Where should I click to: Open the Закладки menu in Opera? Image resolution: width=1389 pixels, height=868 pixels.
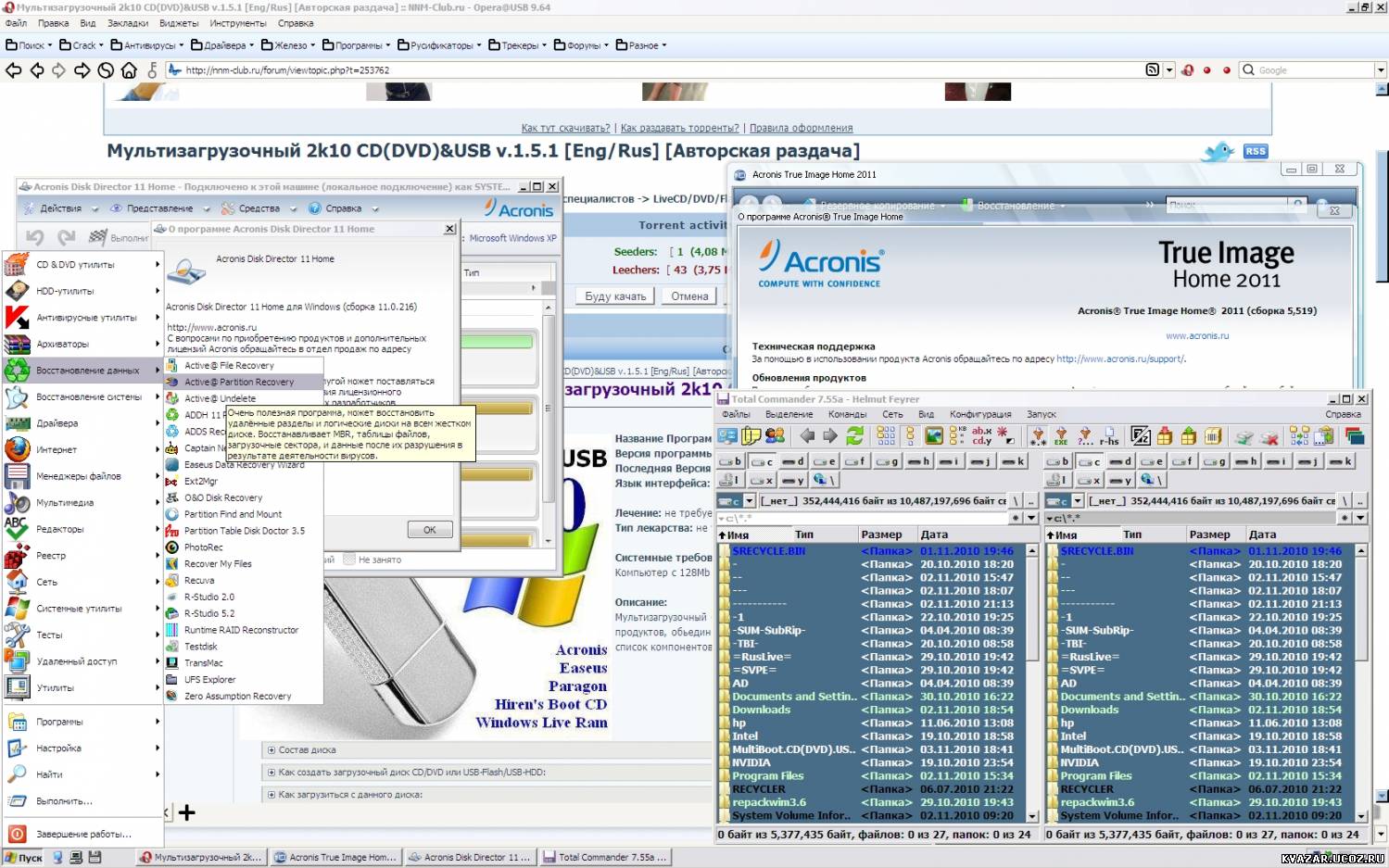127,23
